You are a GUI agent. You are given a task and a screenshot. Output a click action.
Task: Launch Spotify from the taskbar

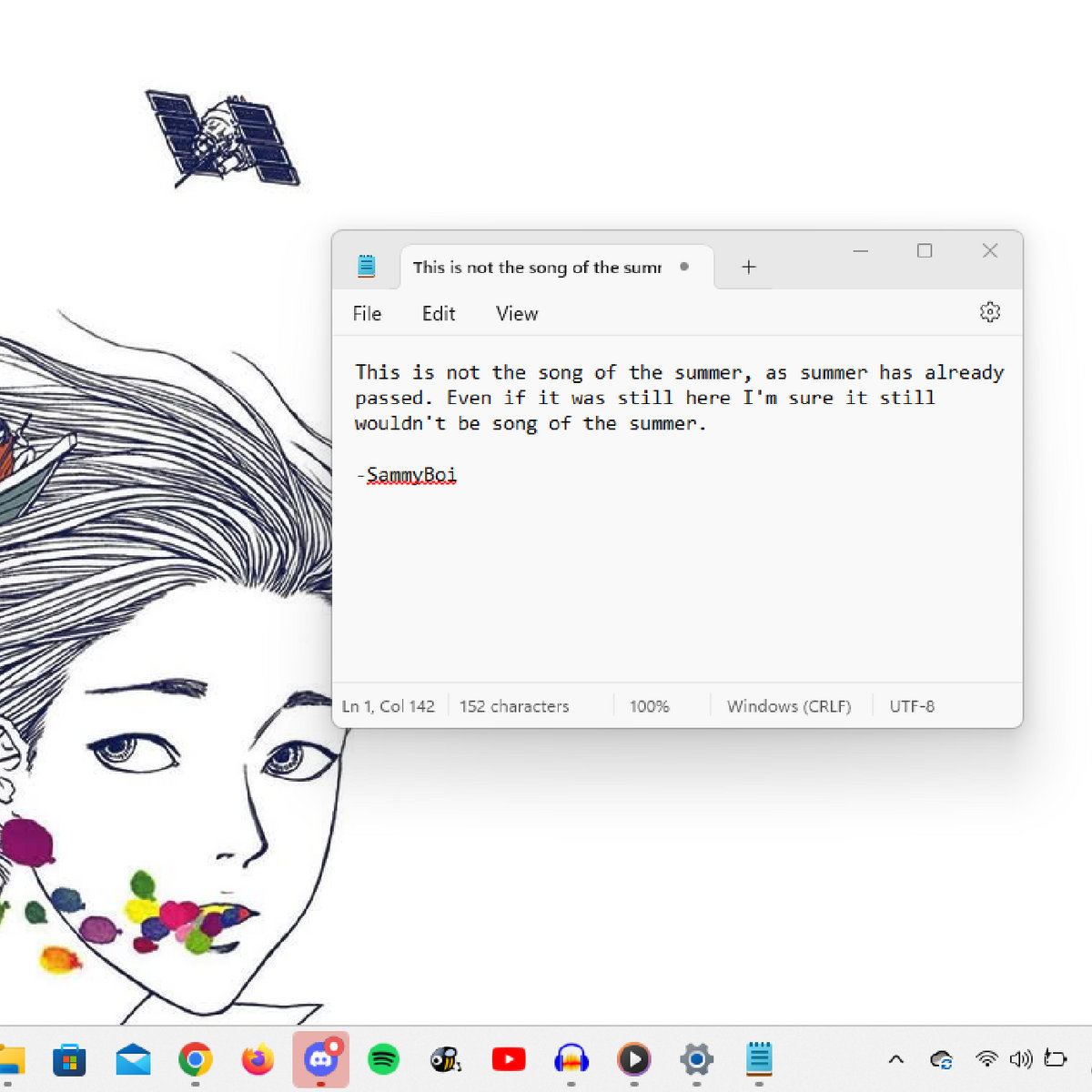383,1059
